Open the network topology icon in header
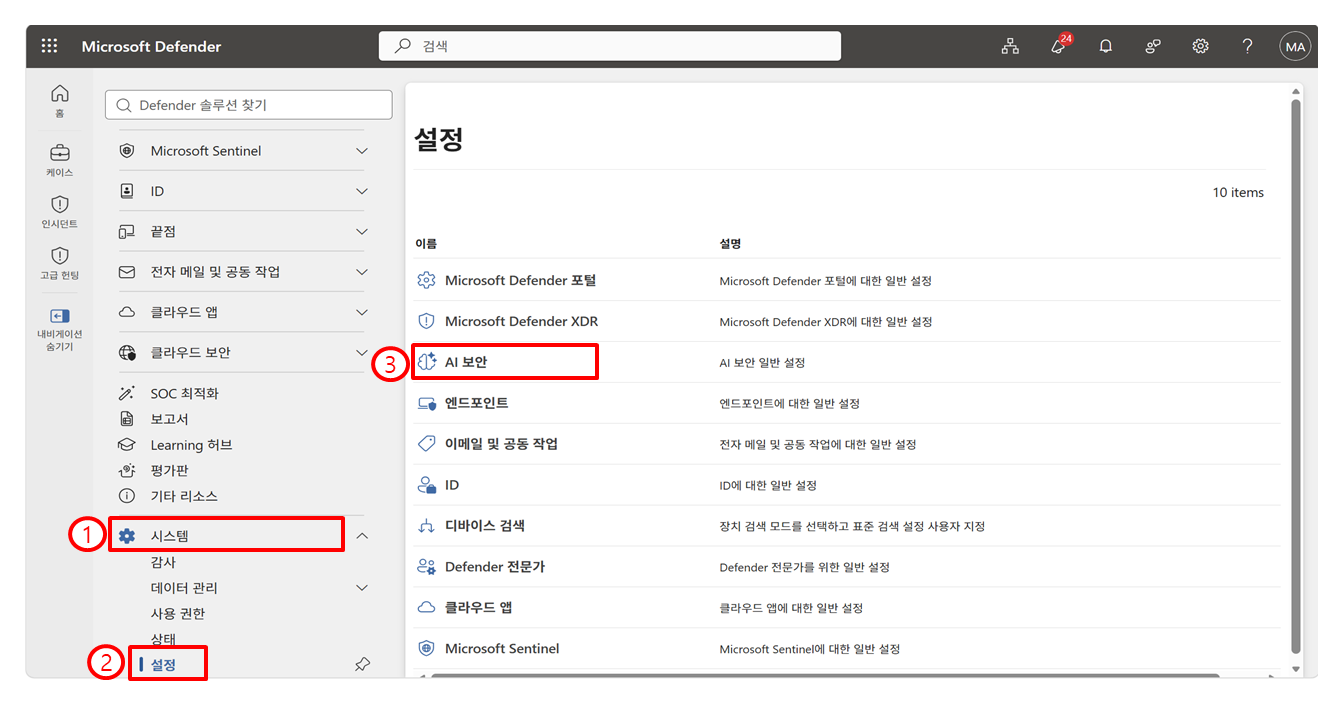 tap(1010, 46)
